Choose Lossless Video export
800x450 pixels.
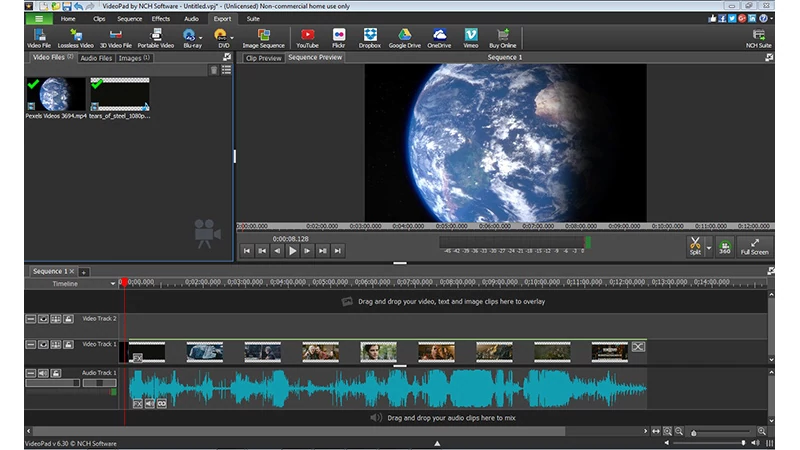(x=76, y=38)
